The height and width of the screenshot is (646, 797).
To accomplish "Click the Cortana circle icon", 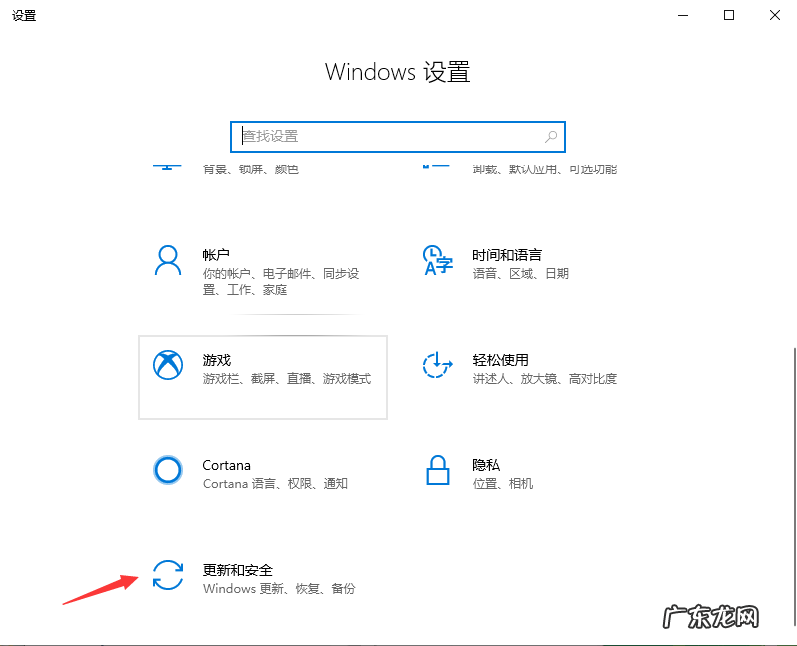I will [168, 470].
